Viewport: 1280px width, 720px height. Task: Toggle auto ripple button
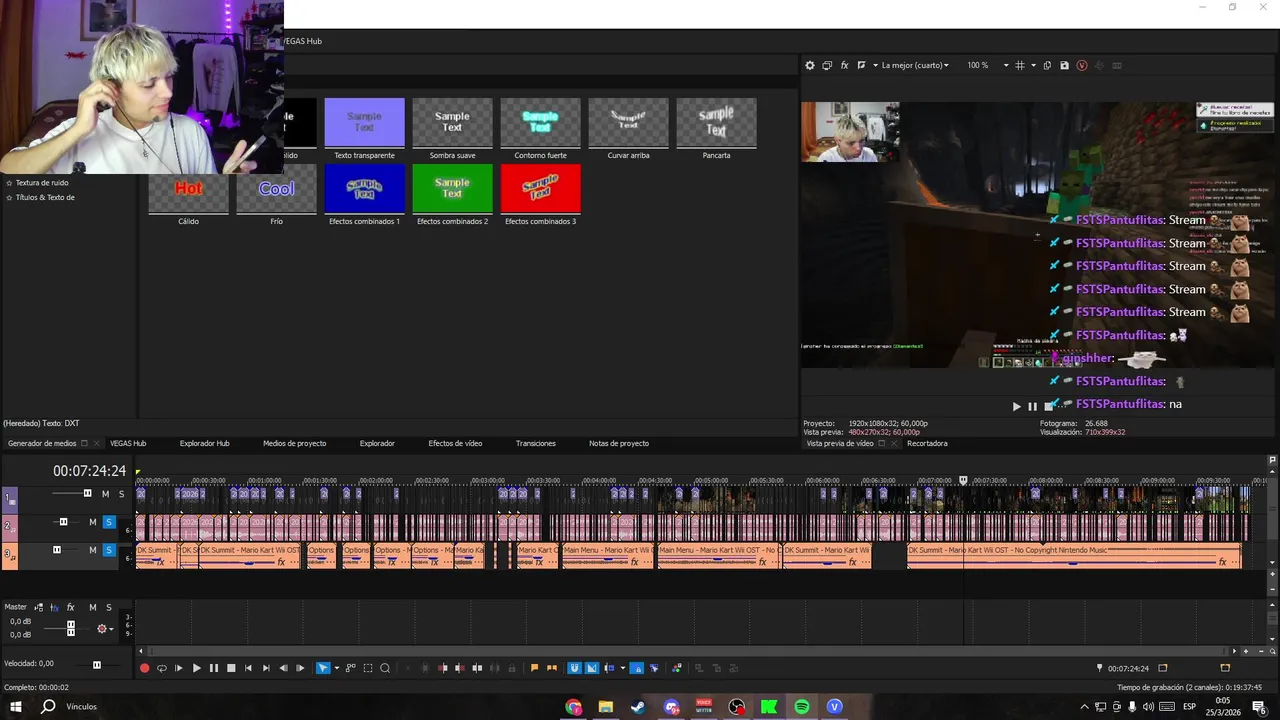click(609, 668)
